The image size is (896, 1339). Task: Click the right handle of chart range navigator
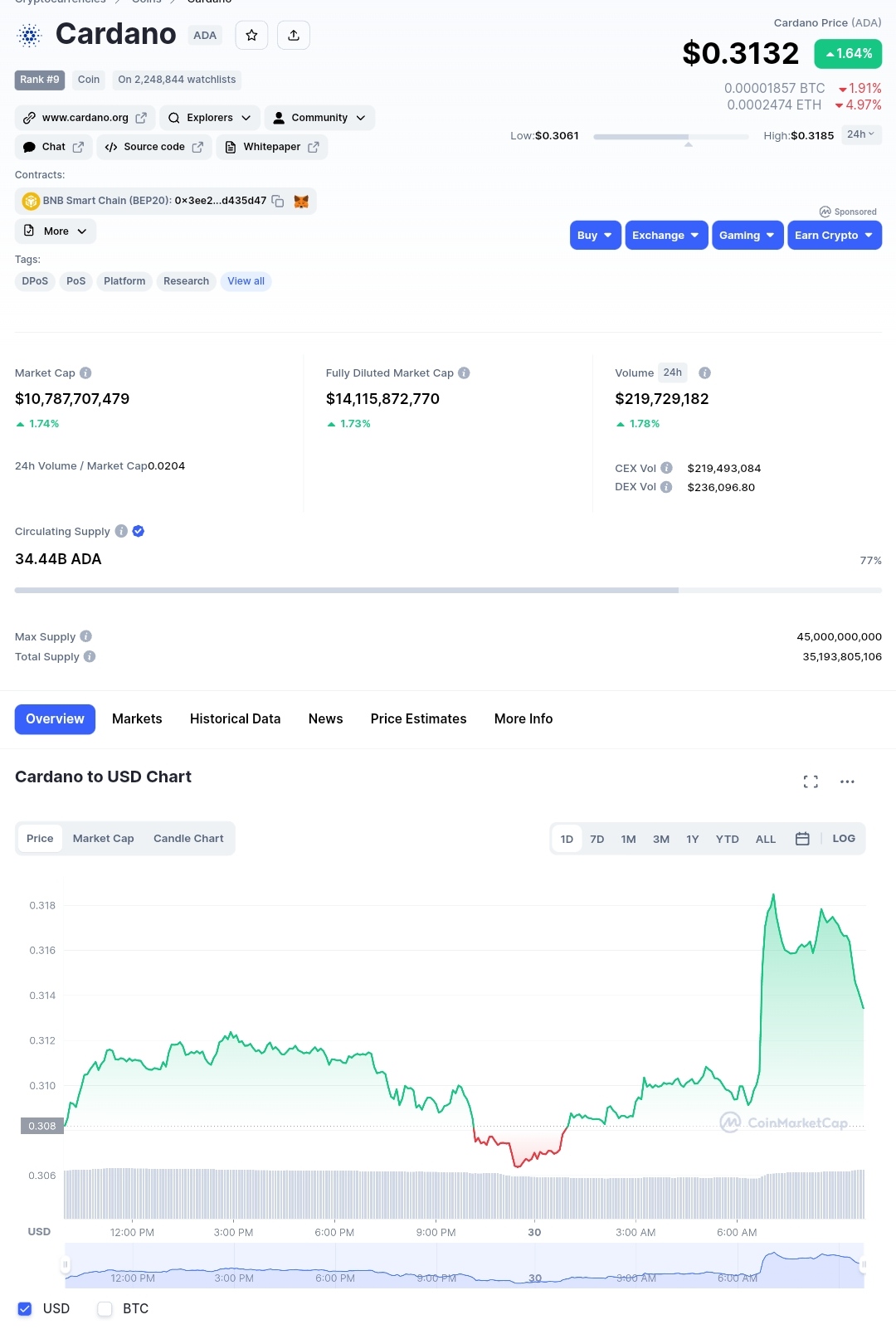click(x=864, y=1265)
